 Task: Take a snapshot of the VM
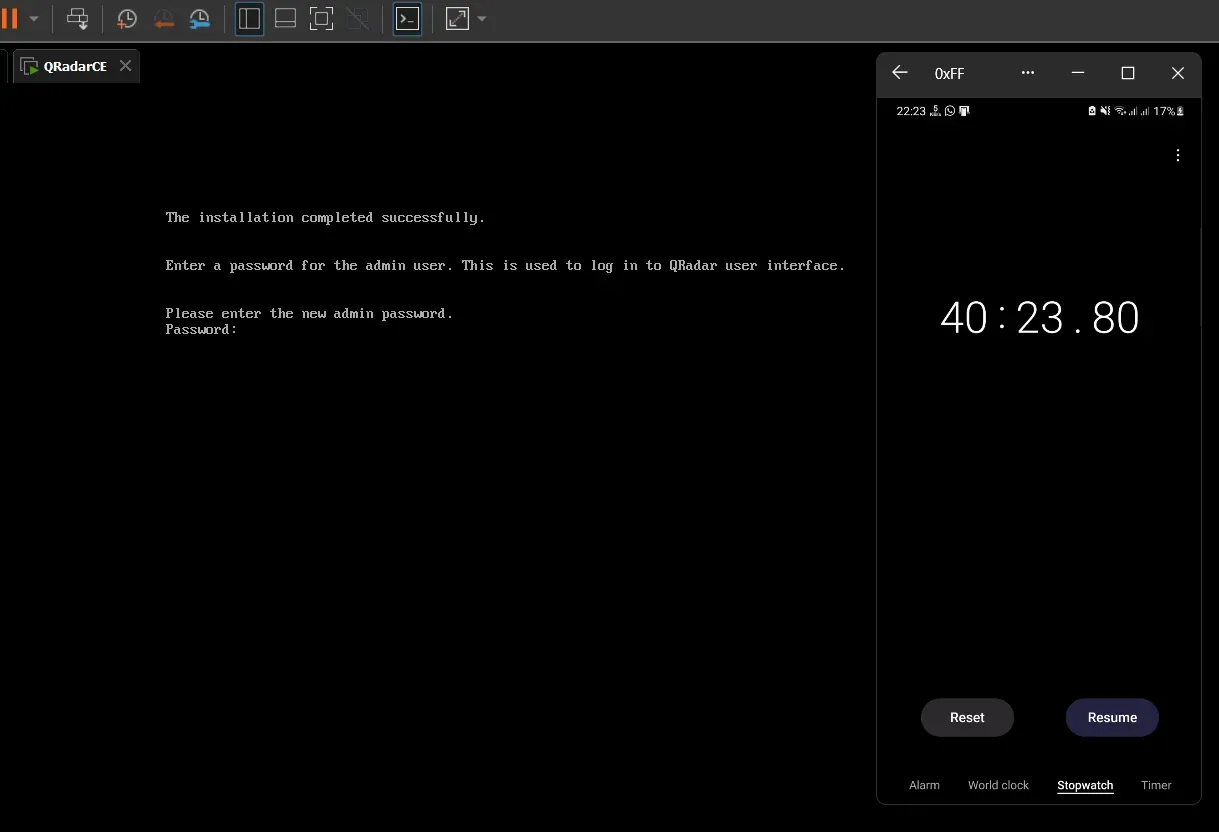point(126,18)
